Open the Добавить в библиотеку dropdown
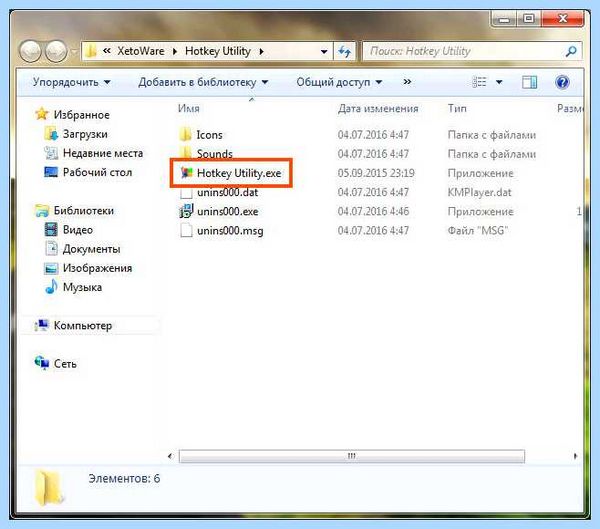 tap(203, 82)
